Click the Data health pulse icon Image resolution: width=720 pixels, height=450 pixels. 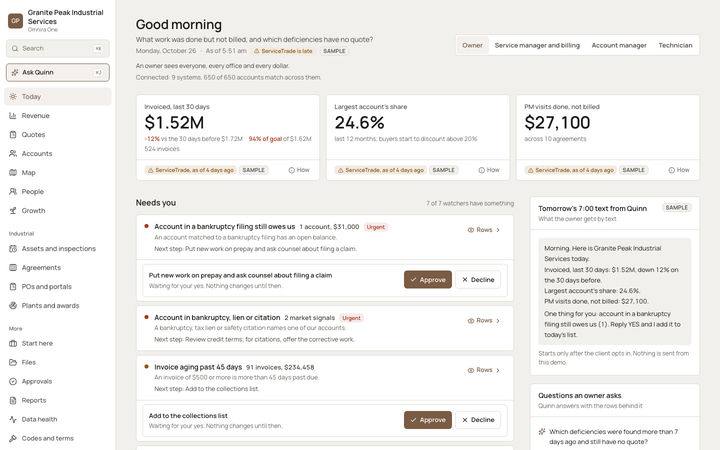[x=13, y=419]
